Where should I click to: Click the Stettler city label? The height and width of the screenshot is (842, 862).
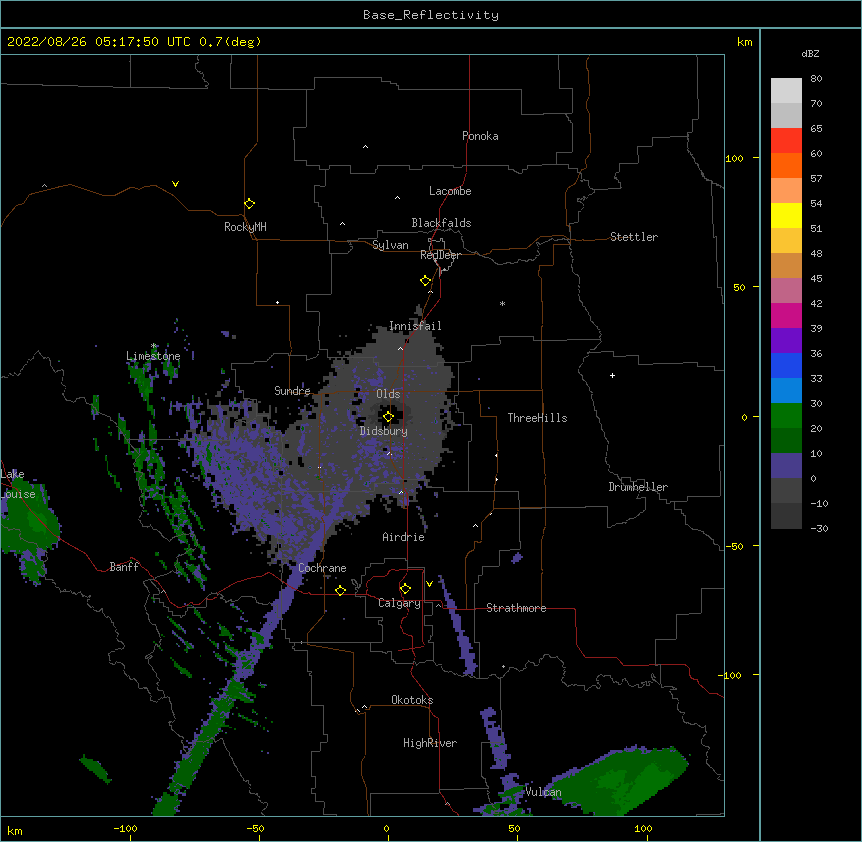pyautogui.click(x=634, y=237)
